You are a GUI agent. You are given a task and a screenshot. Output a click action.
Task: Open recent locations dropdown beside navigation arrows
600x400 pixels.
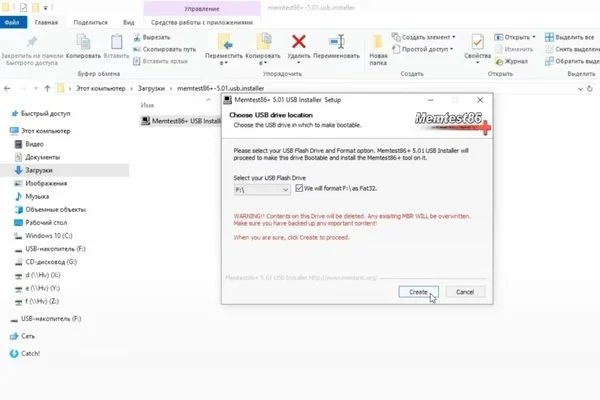pyautogui.click(x=36, y=88)
